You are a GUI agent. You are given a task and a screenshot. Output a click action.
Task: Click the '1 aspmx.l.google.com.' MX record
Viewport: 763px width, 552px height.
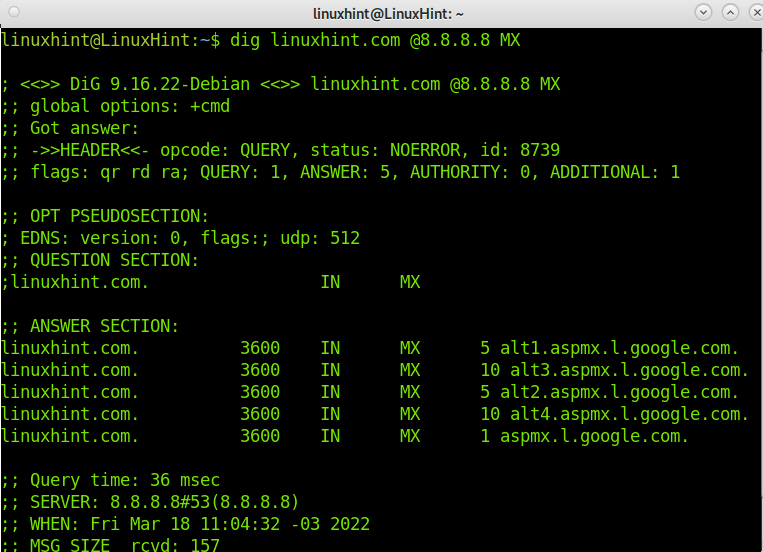(584, 436)
